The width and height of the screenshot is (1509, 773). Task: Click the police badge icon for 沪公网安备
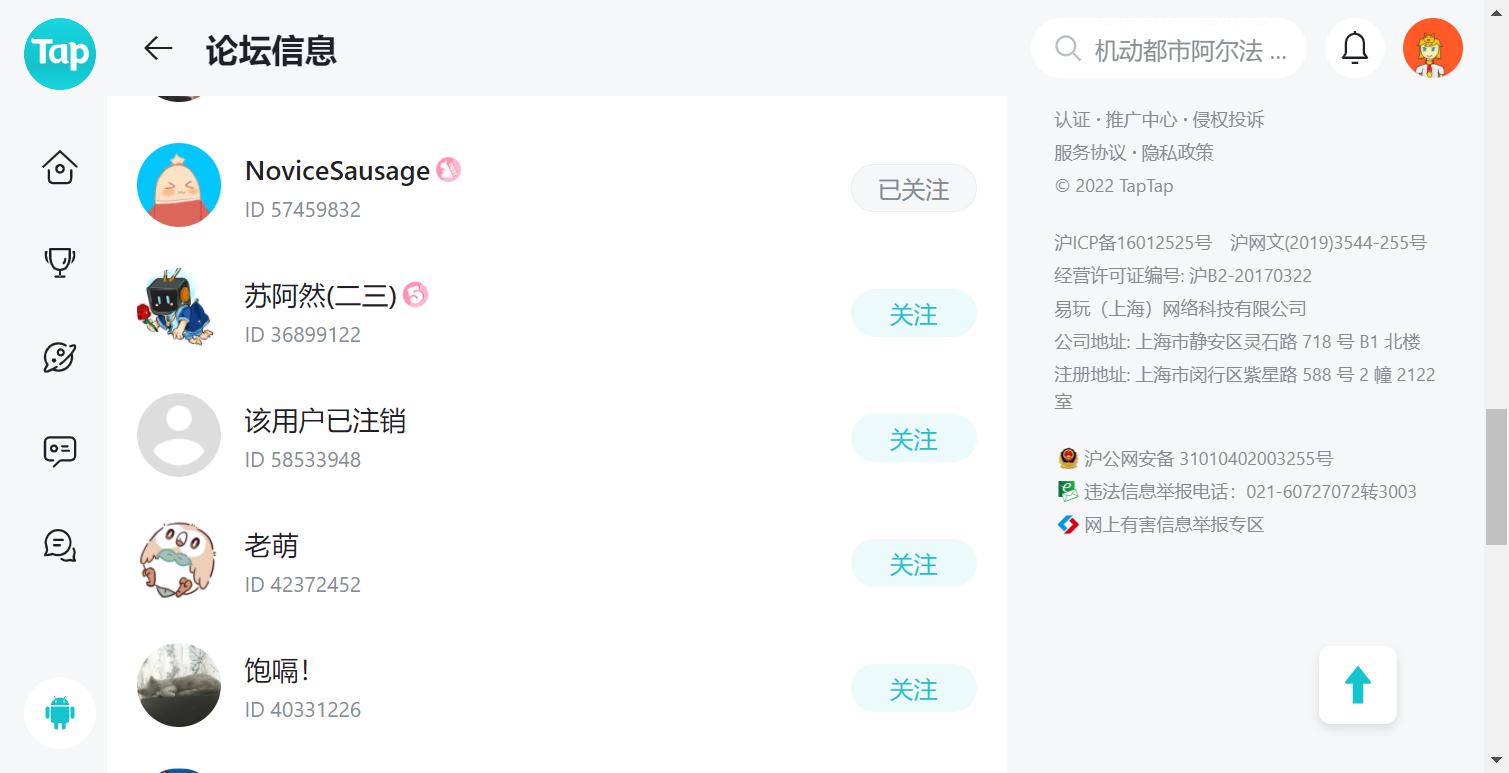(x=1068, y=459)
